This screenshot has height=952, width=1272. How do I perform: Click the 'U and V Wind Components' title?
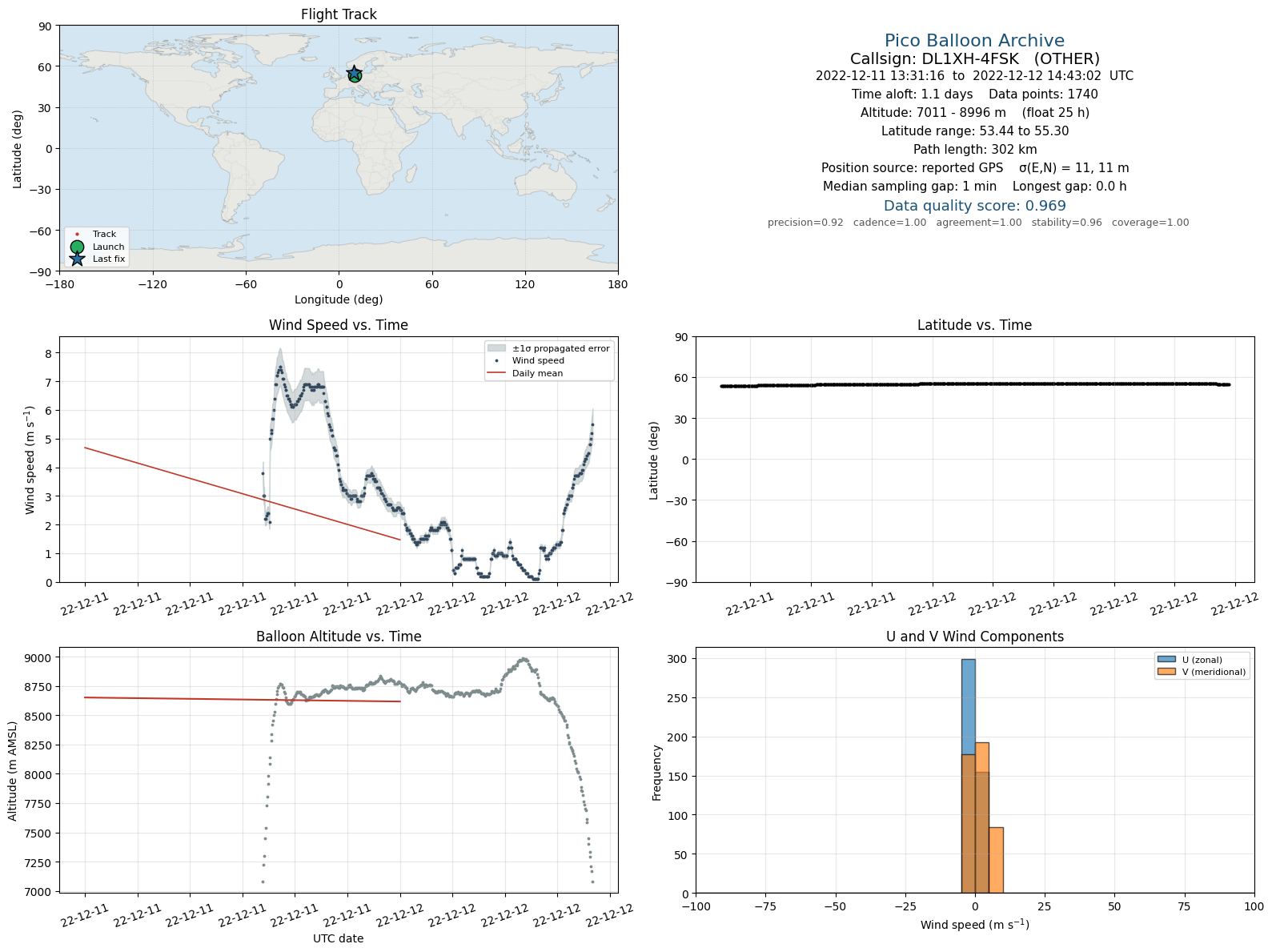pyautogui.click(x=974, y=637)
